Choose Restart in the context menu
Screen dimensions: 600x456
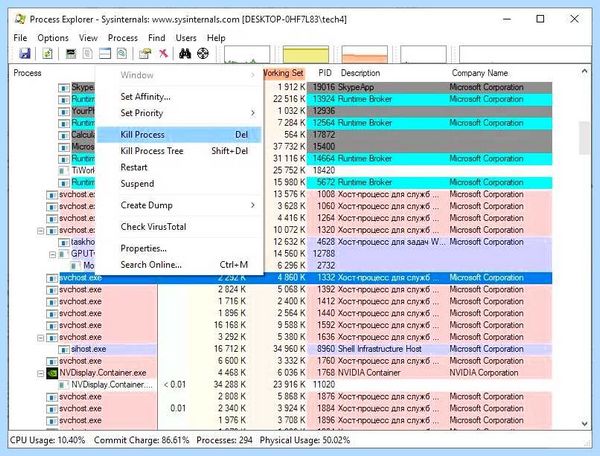[179, 168]
